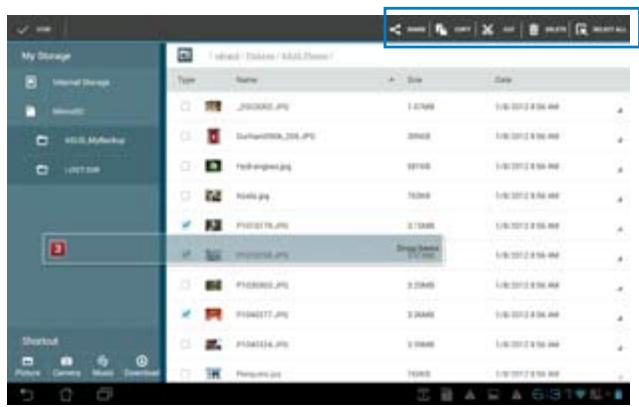This screenshot has height=407, width=639.
Task: Check the box in the P1040326.JPG row
Action: click(x=185, y=344)
